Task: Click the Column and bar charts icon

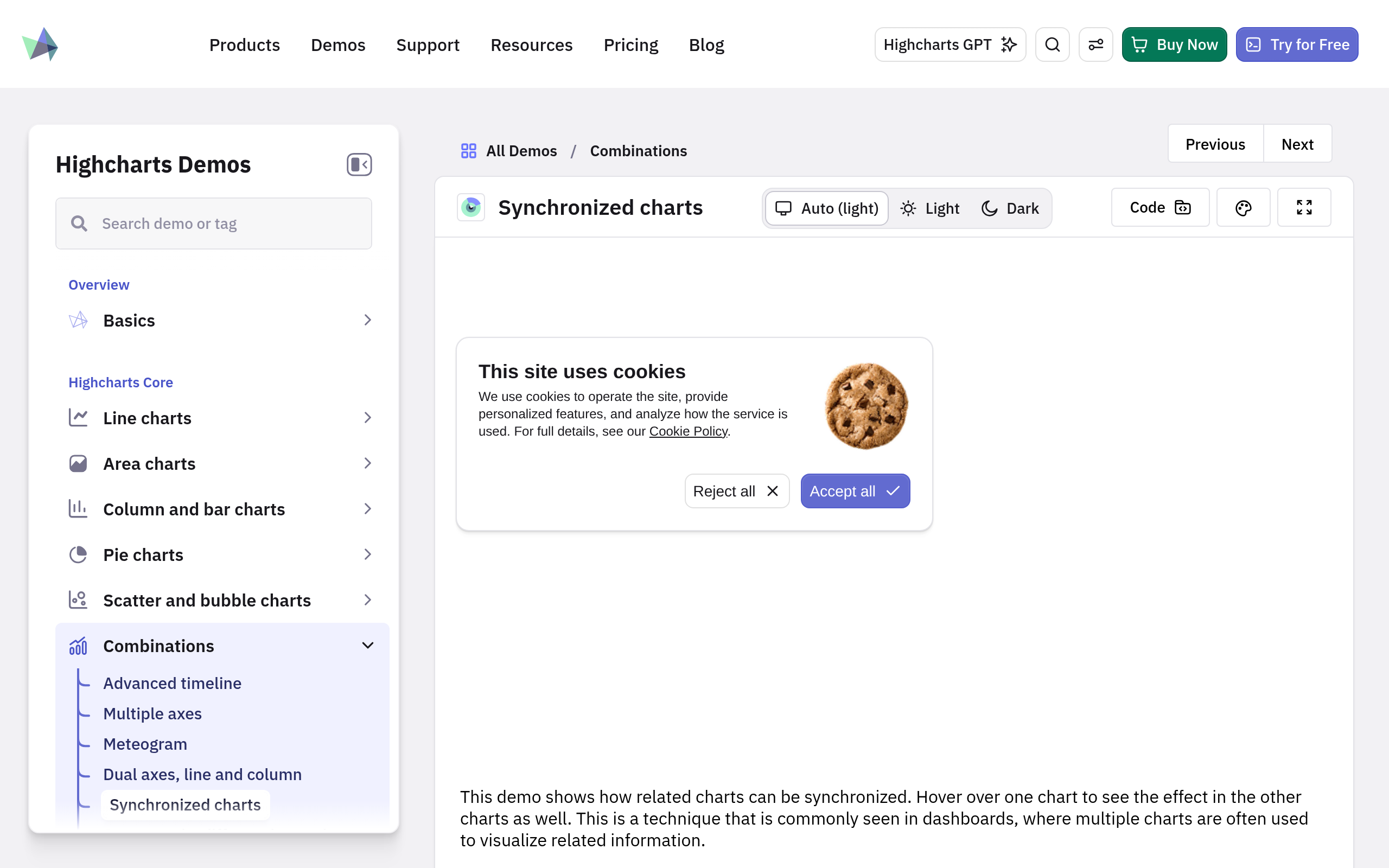Action: tap(78, 509)
